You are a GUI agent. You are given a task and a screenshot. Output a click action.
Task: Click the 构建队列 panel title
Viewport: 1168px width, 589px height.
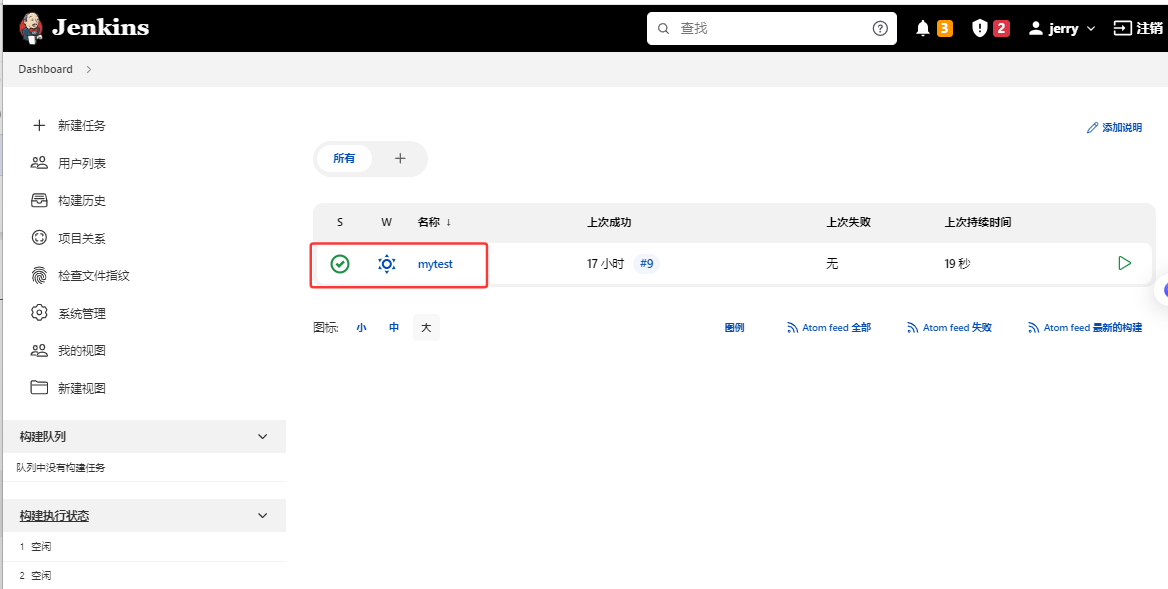[42, 436]
